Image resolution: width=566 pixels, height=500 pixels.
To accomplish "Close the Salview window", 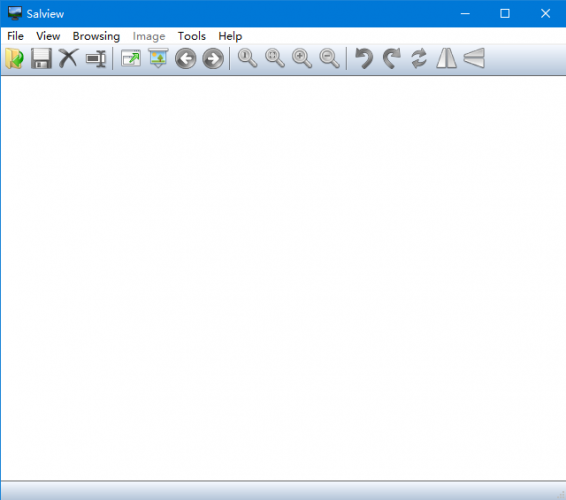I will pos(545,14).
